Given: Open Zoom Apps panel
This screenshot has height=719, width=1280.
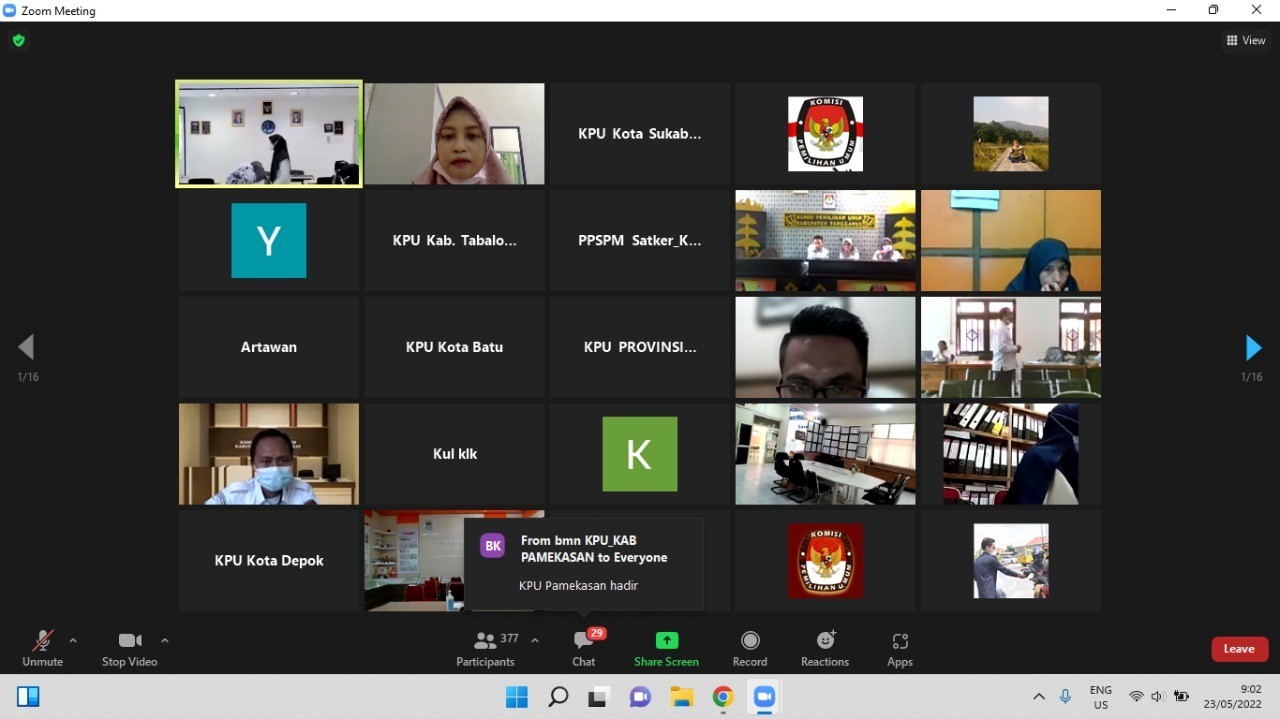Looking at the screenshot, I should point(900,648).
